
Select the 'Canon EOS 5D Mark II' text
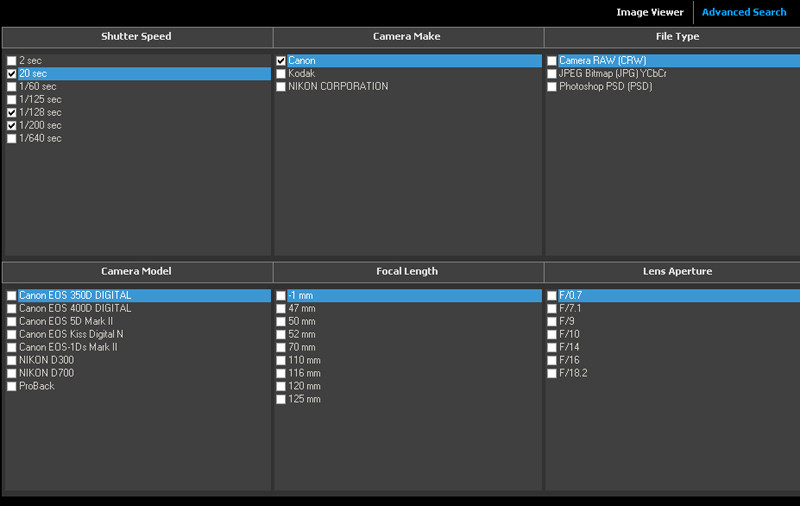pos(66,321)
